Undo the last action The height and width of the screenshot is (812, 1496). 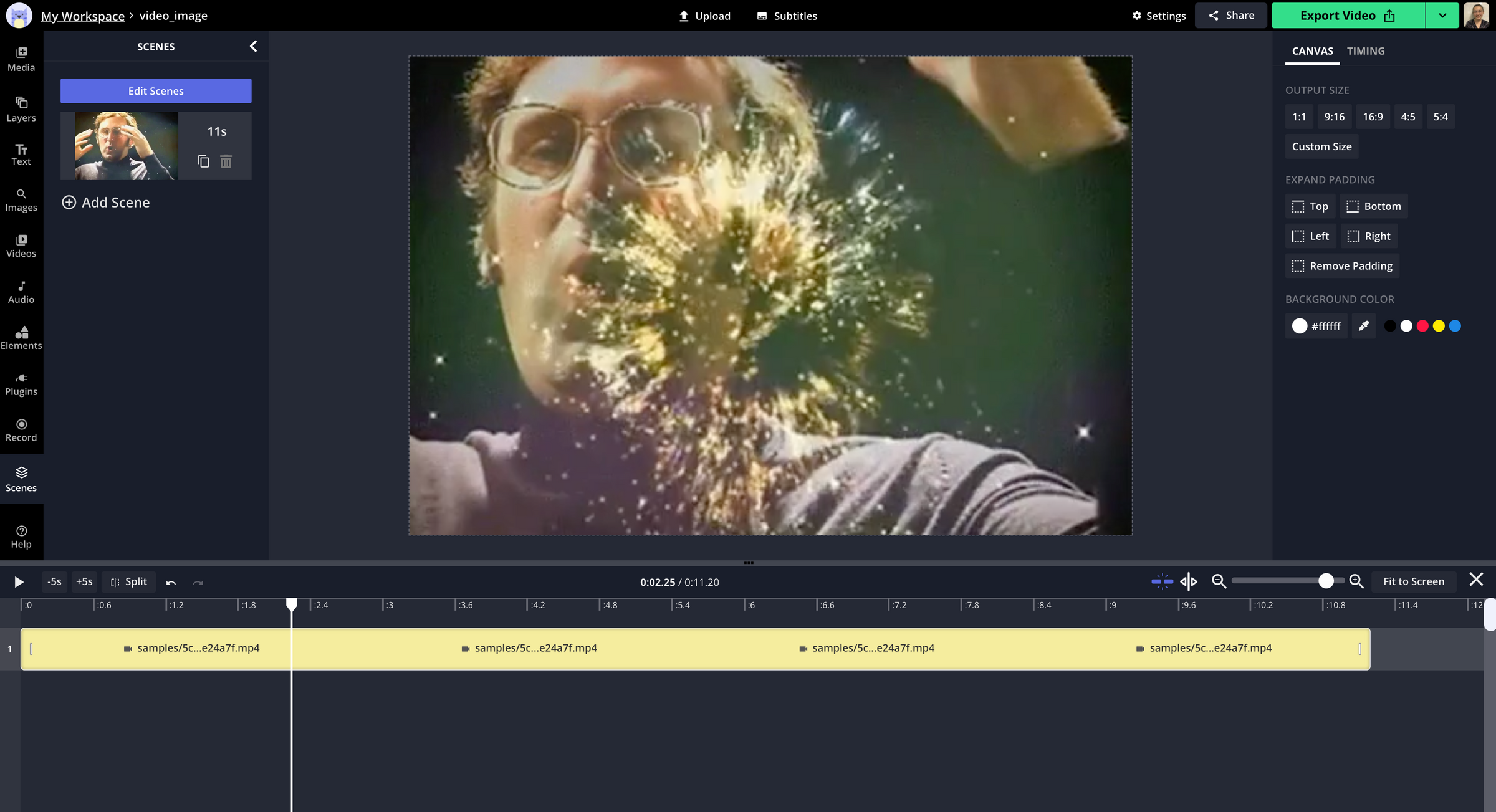pyautogui.click(x=171, y=581)
